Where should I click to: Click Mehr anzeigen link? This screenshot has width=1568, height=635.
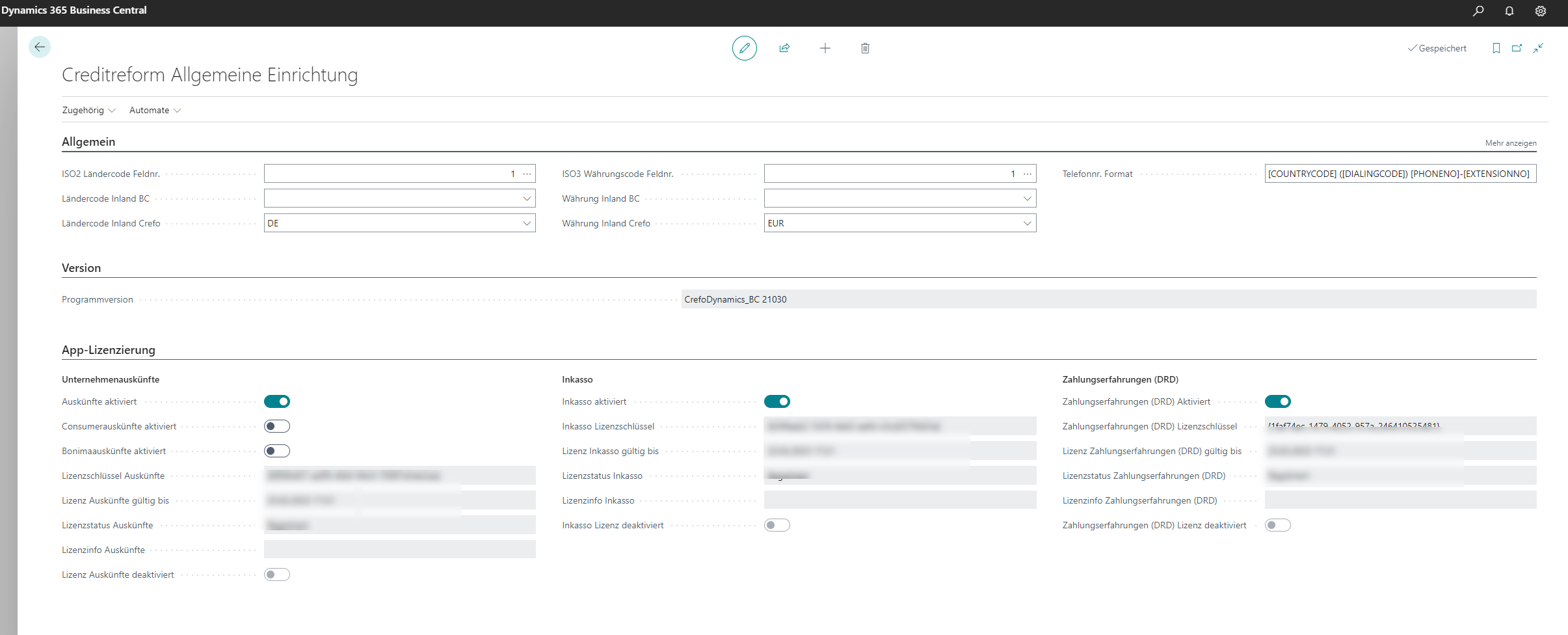[x=1510, y=143]
